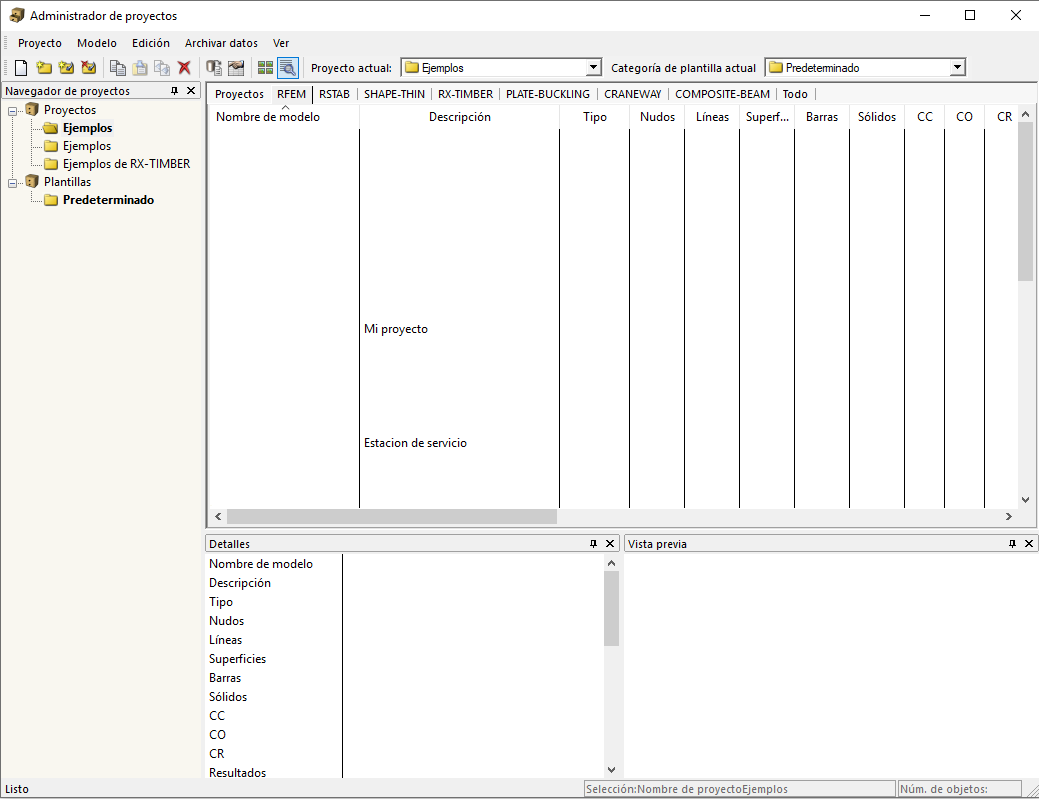Click the model list right scroll arrow

[x=1009, y=516]
